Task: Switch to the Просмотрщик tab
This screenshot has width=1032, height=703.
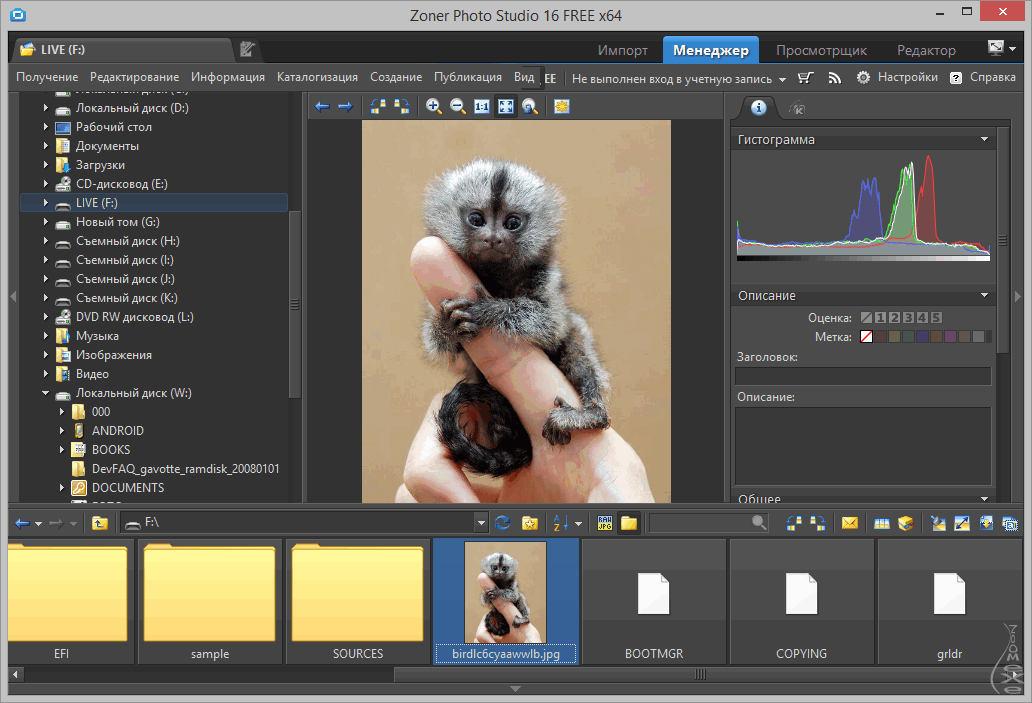Action: (821, 50)
